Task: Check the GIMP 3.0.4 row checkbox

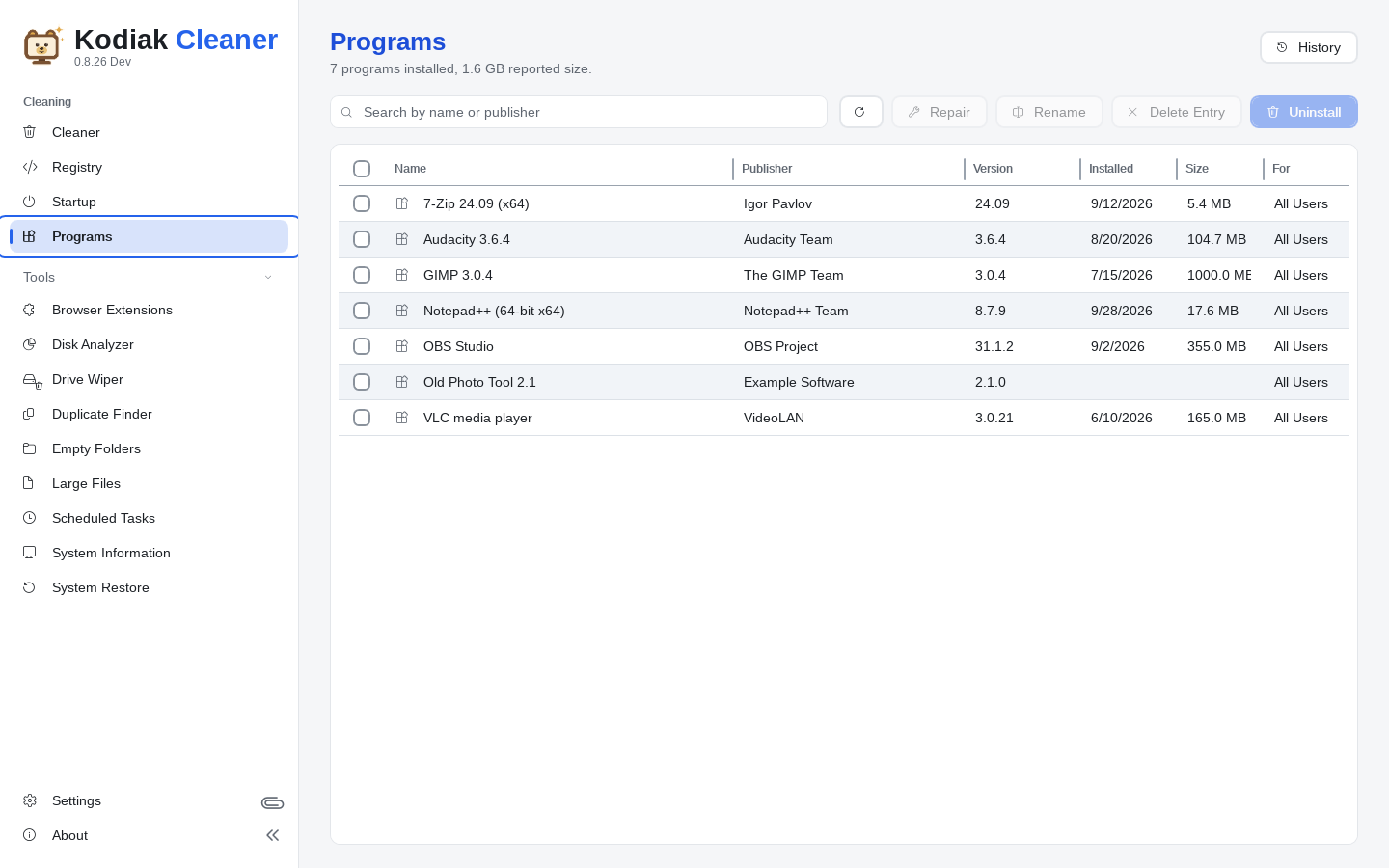Action: click(x=362, y=275)
